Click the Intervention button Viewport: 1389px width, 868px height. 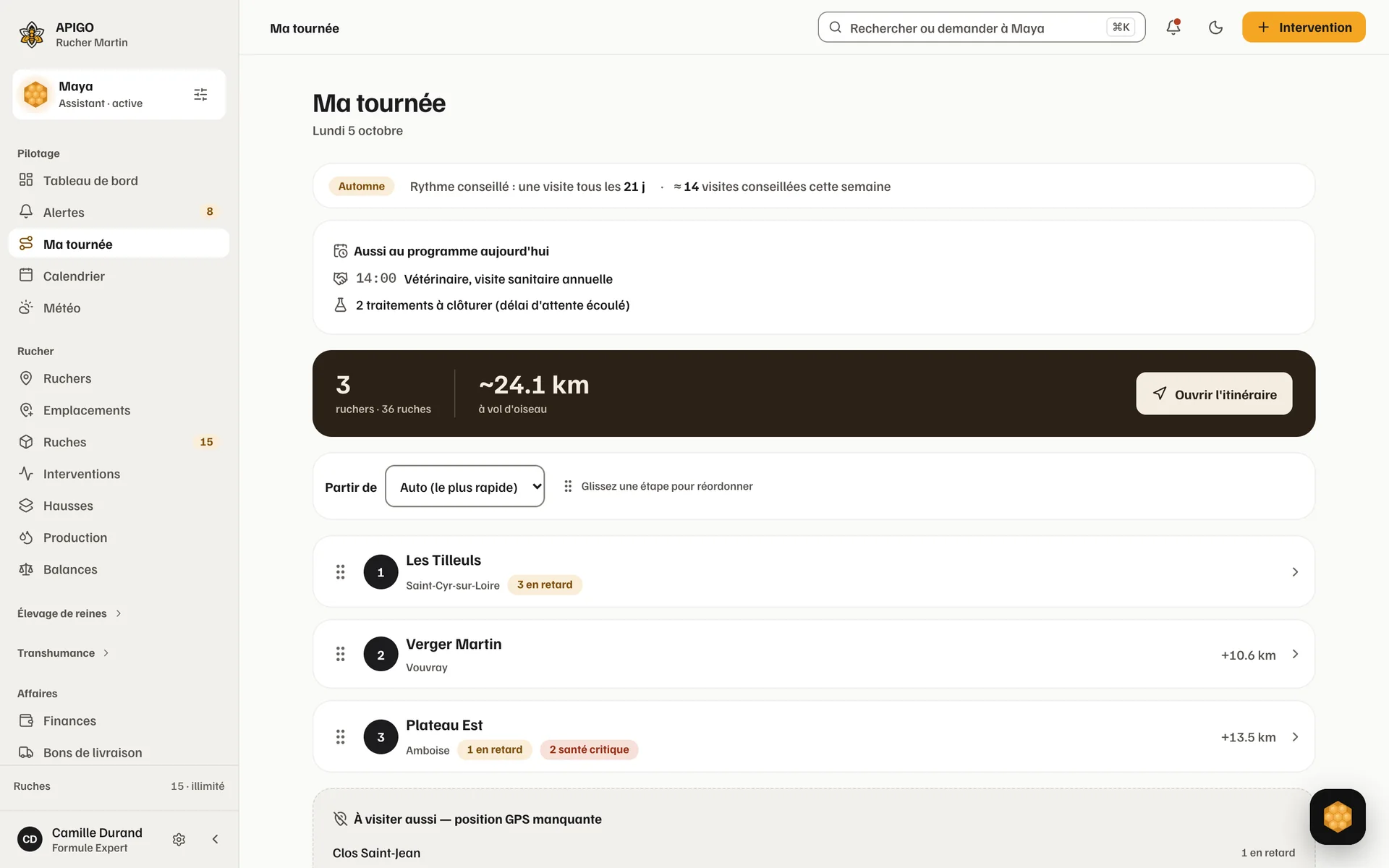tap(1303, 27)
